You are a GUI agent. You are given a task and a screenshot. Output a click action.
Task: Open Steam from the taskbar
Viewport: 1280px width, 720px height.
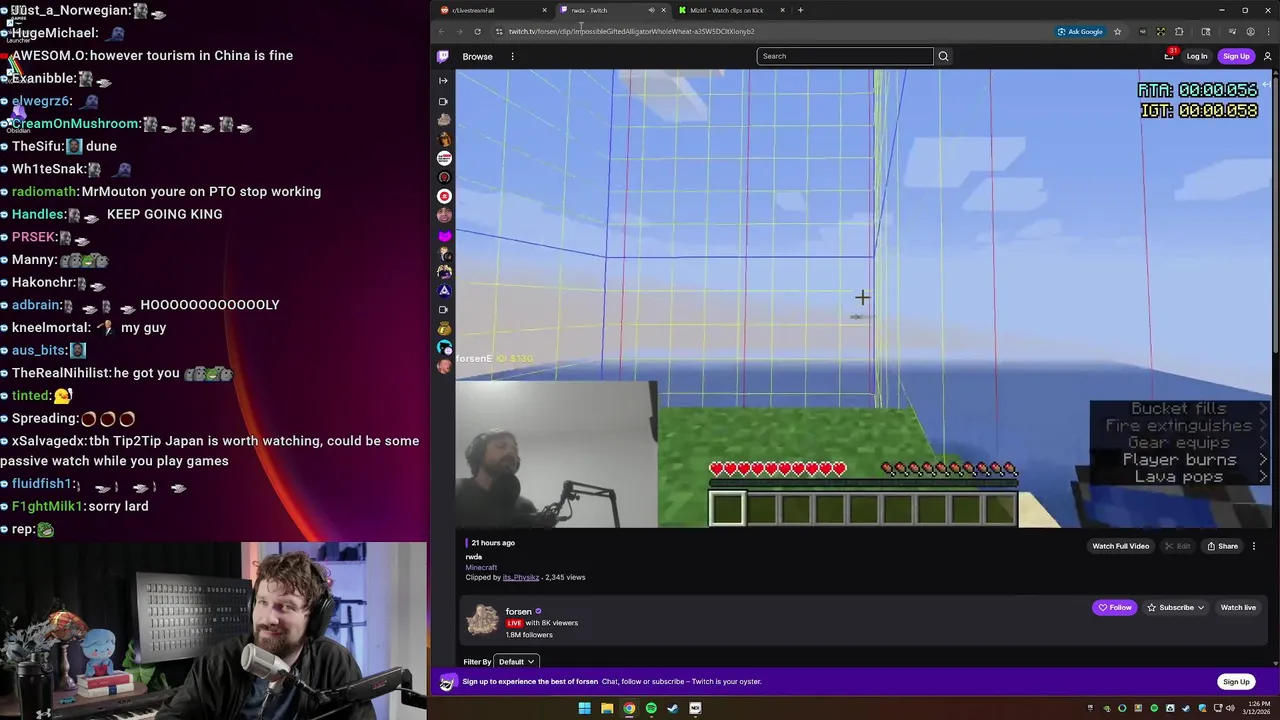673,708
